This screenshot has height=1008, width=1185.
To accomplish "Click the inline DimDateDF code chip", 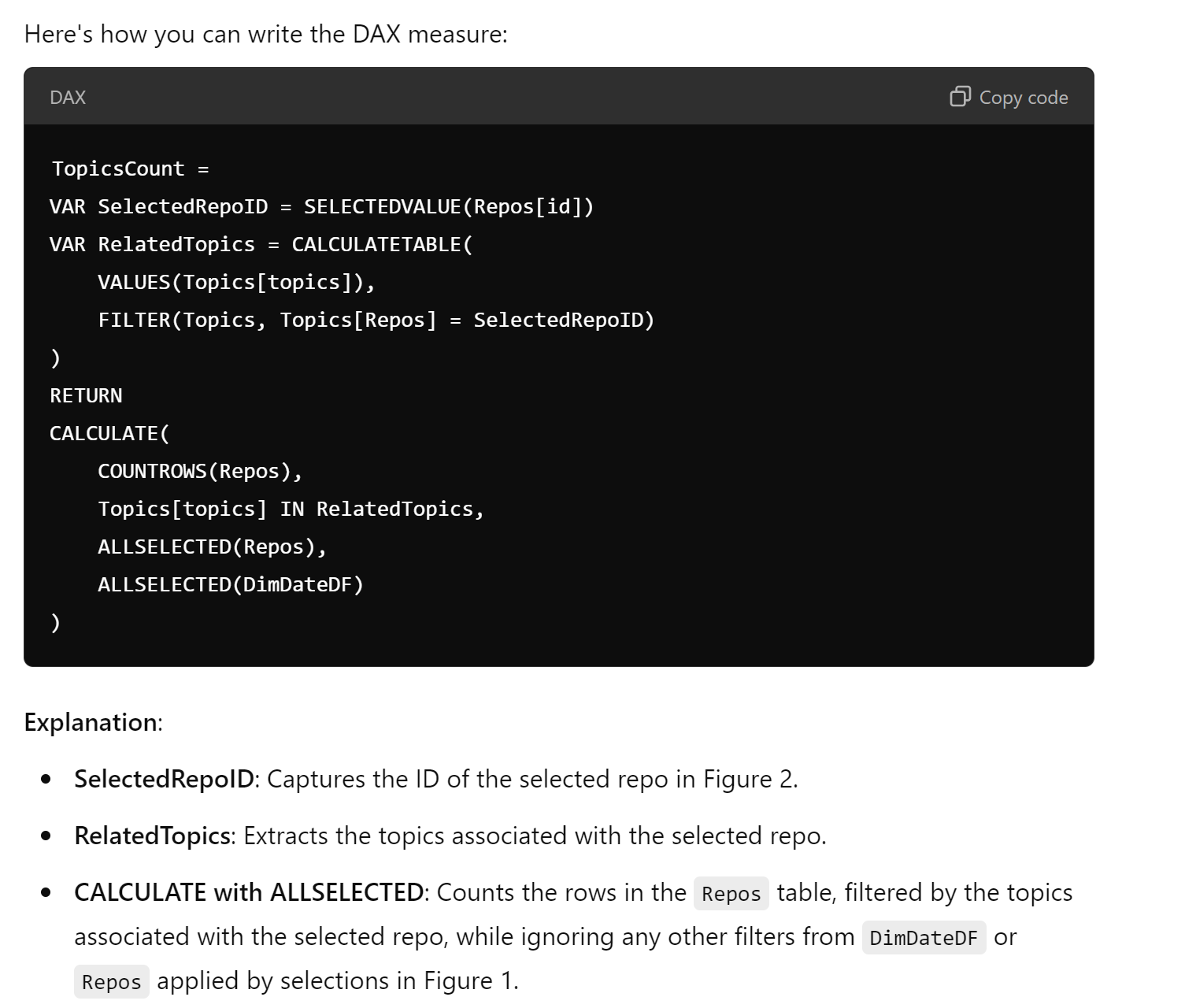I will pyautogui.click(x=924, y=938).
